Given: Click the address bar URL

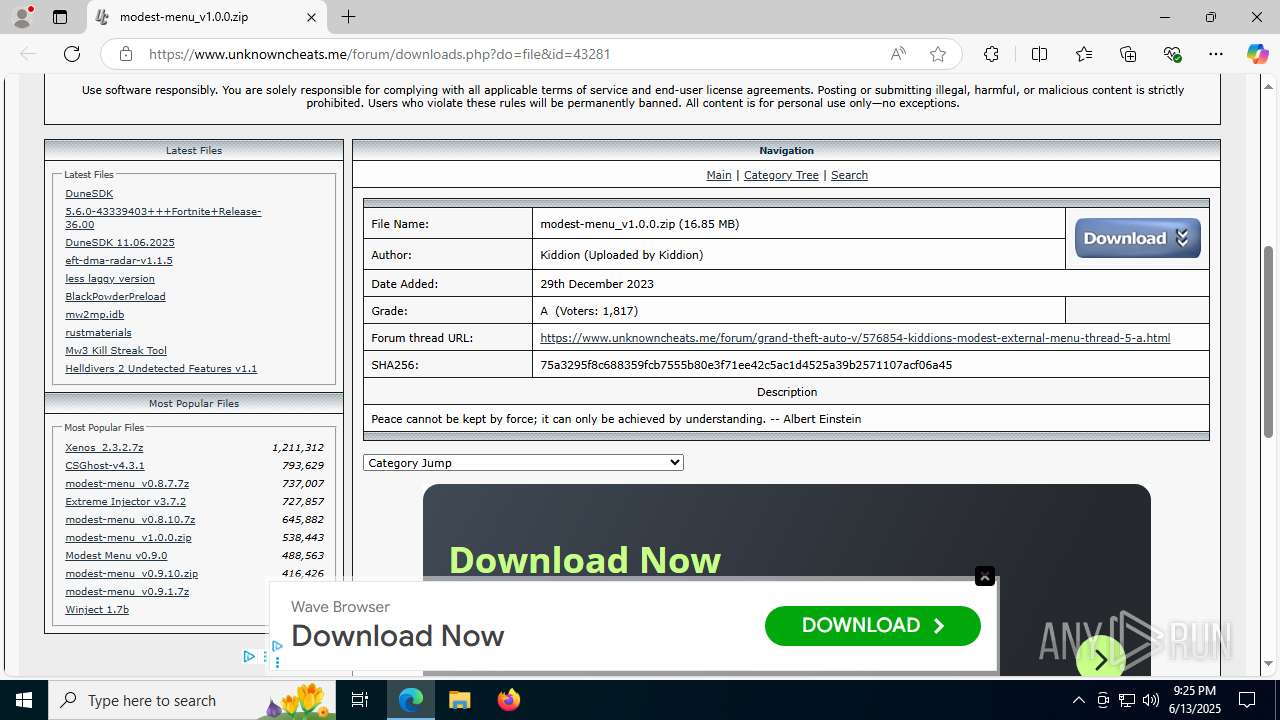Looking at the screenshot, I should pyautogui.click(x=379, y=54).
